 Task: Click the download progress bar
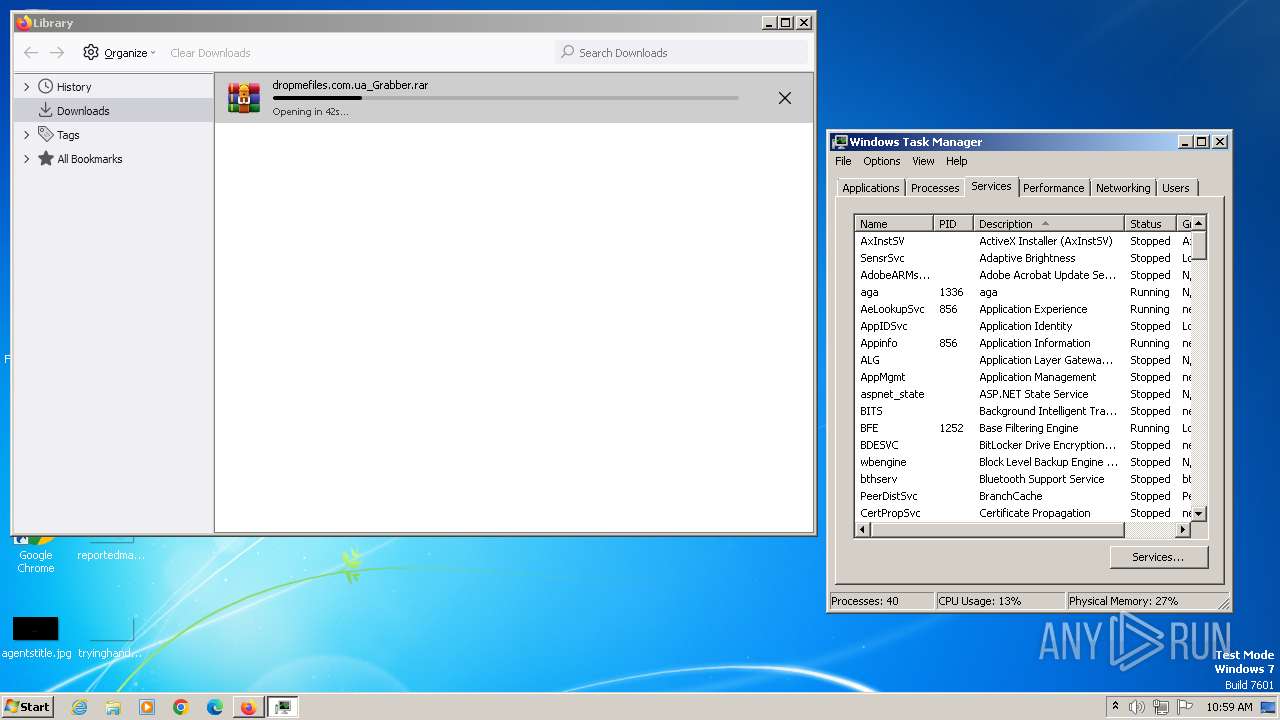(x=506, y=98)
